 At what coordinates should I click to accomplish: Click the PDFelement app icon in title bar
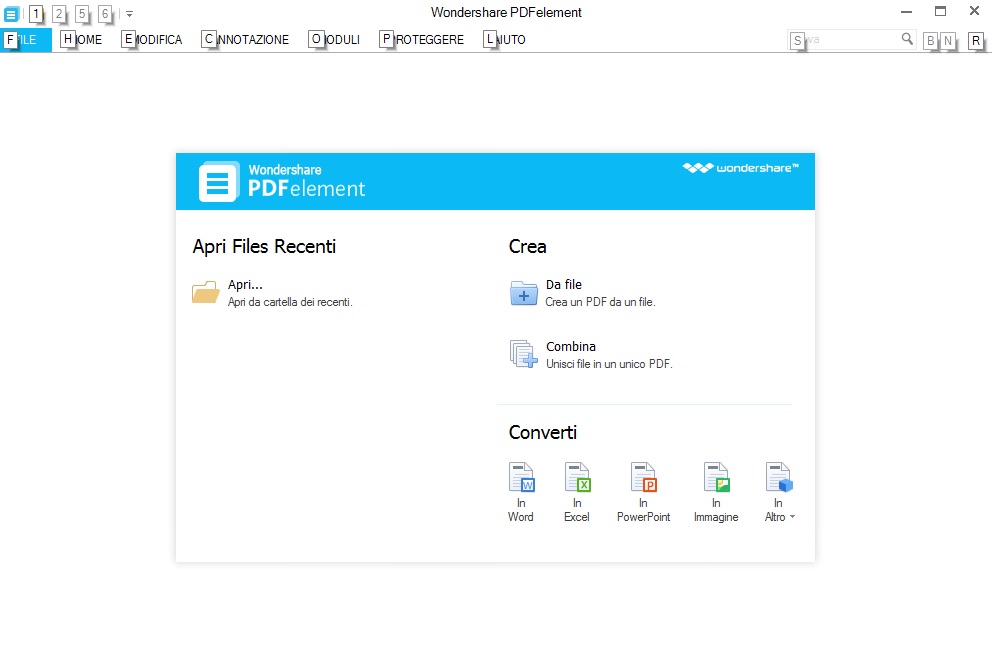pyautogui.click(x=11, y=13)
